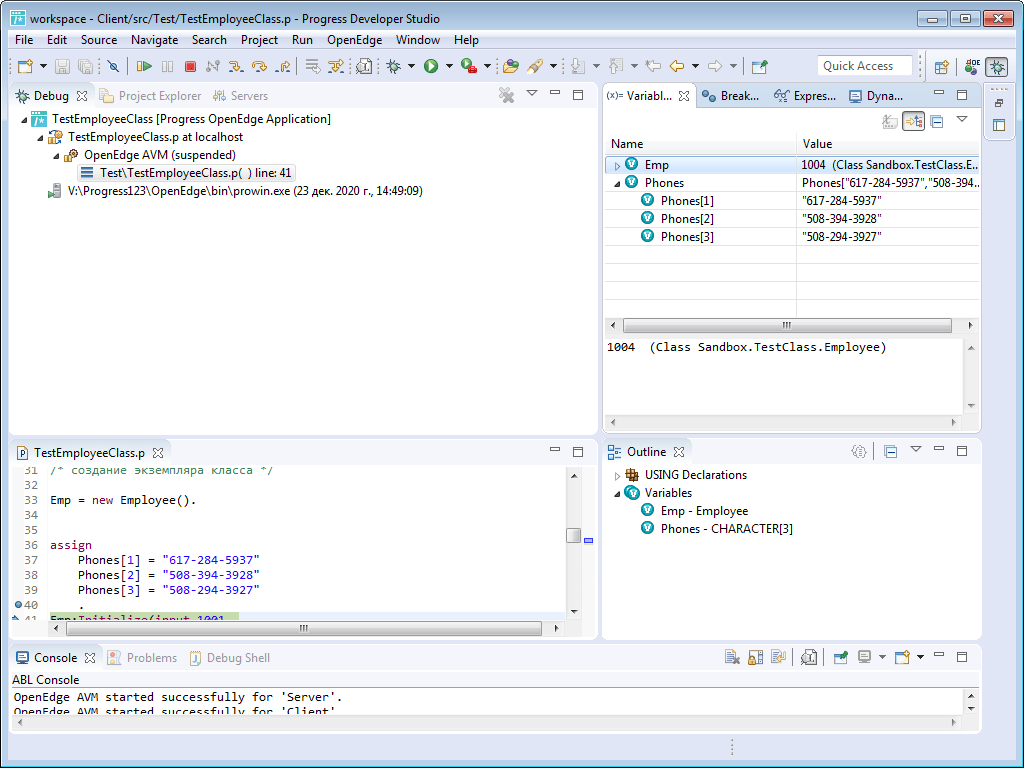
Task: Select stack frame Test\TestEmployeeClass.p line 41
Action: tap(187, 173)
